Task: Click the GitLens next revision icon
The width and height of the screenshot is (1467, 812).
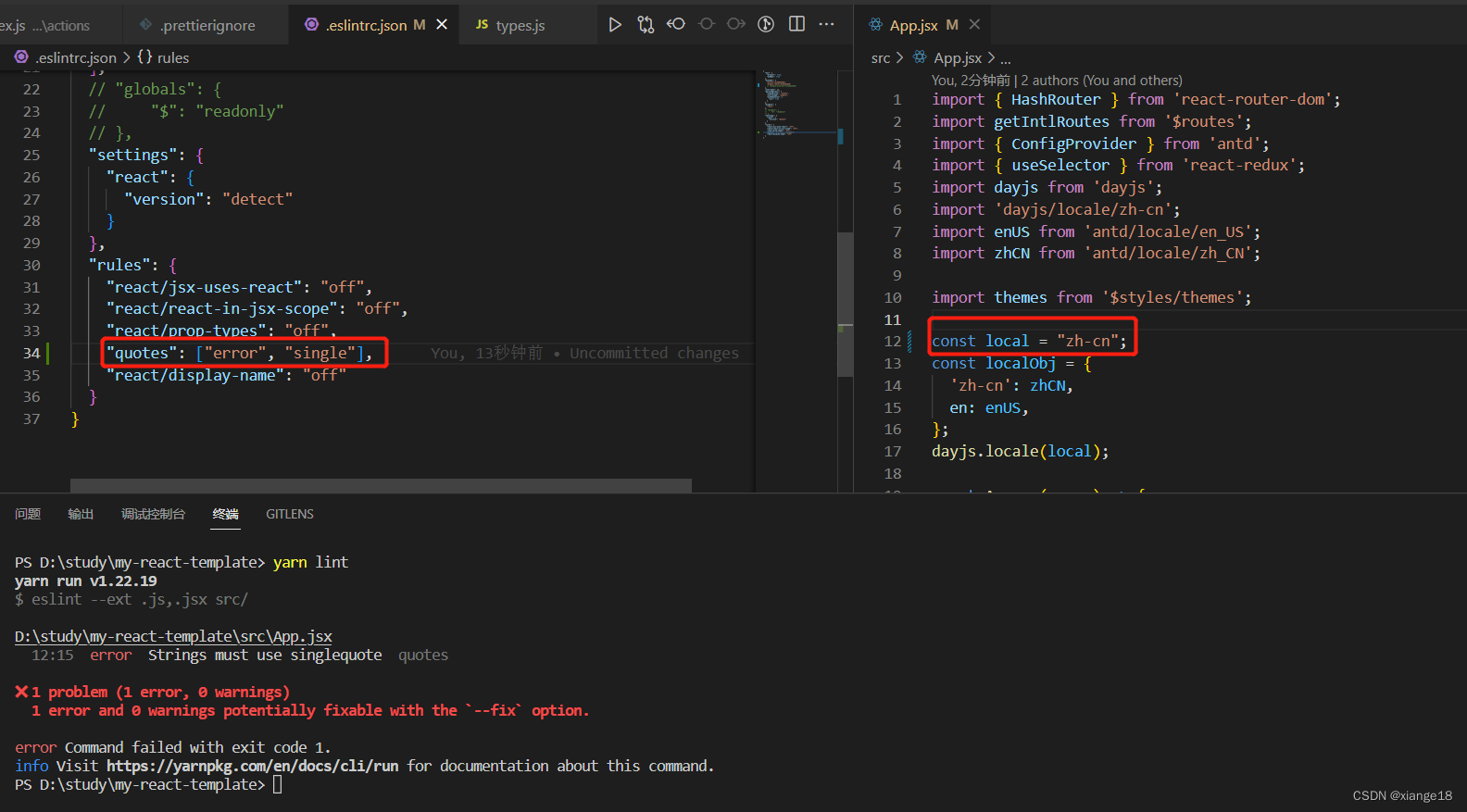Action: pos(736,24)
